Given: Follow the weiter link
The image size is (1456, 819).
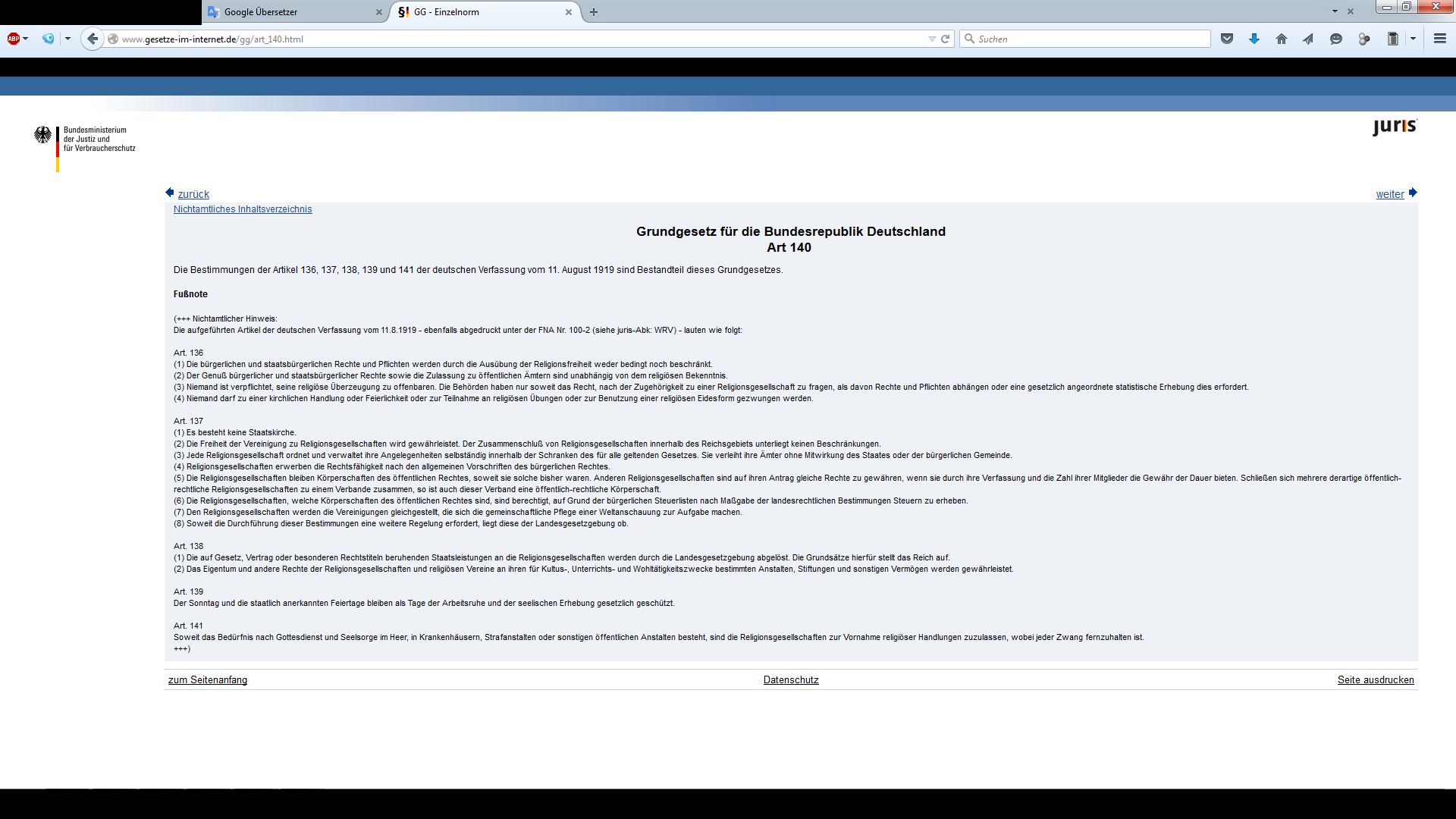Looking at the screenshot, I should (x=1390, y=194).
